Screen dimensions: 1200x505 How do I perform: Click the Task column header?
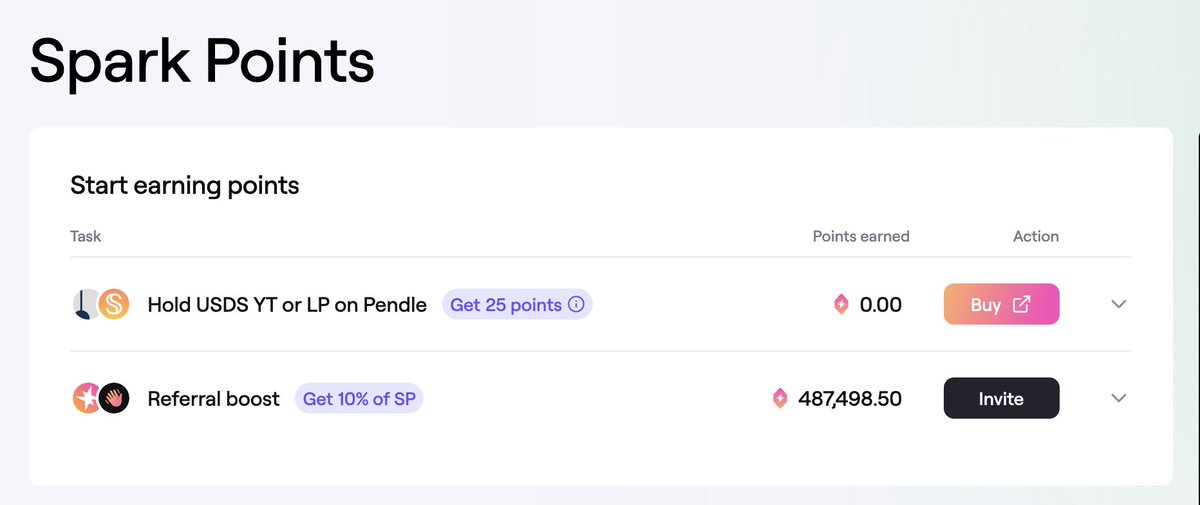[x=86, y=237]
